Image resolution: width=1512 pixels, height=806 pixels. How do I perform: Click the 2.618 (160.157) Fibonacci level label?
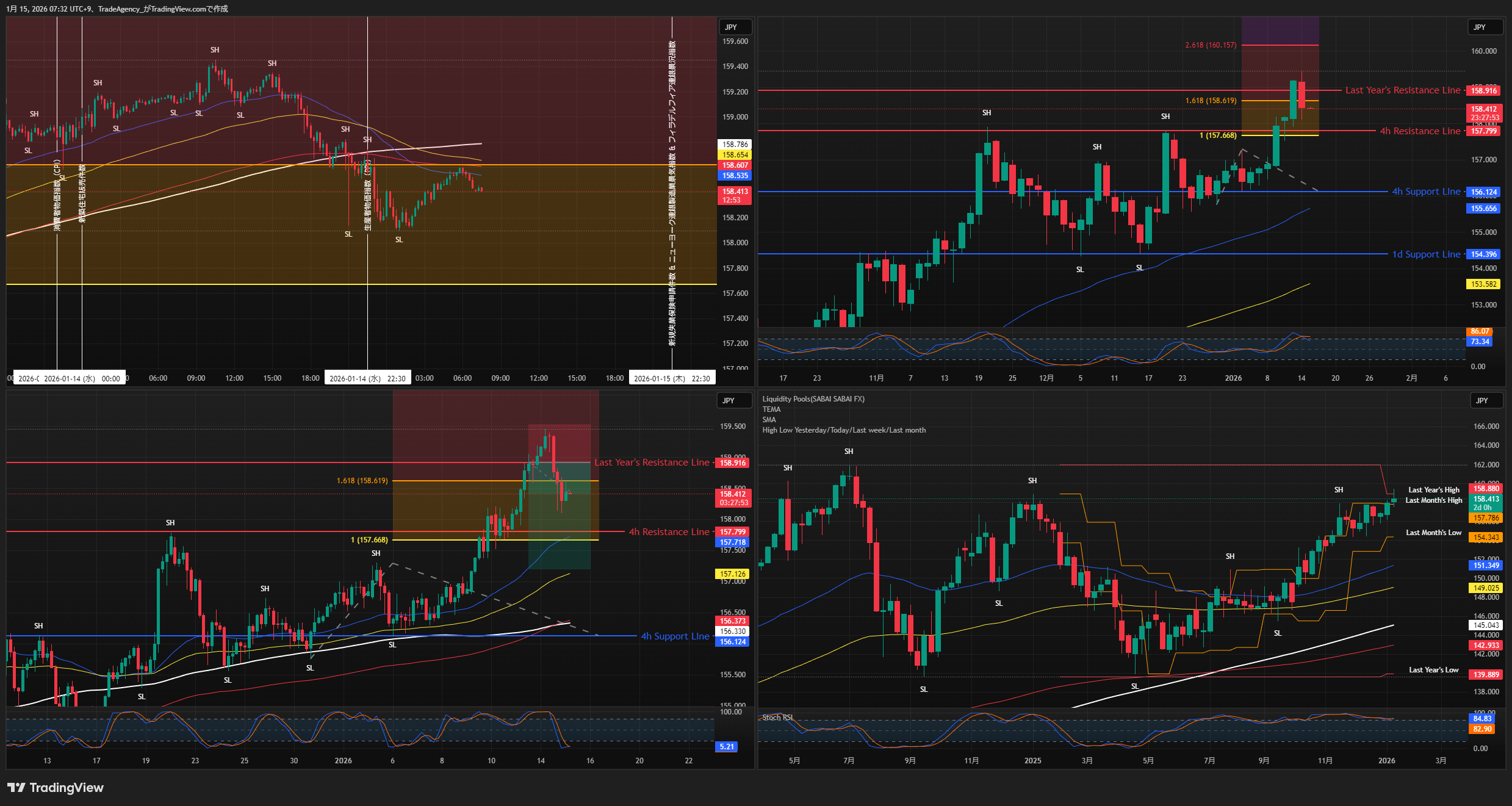point(1211,45)
